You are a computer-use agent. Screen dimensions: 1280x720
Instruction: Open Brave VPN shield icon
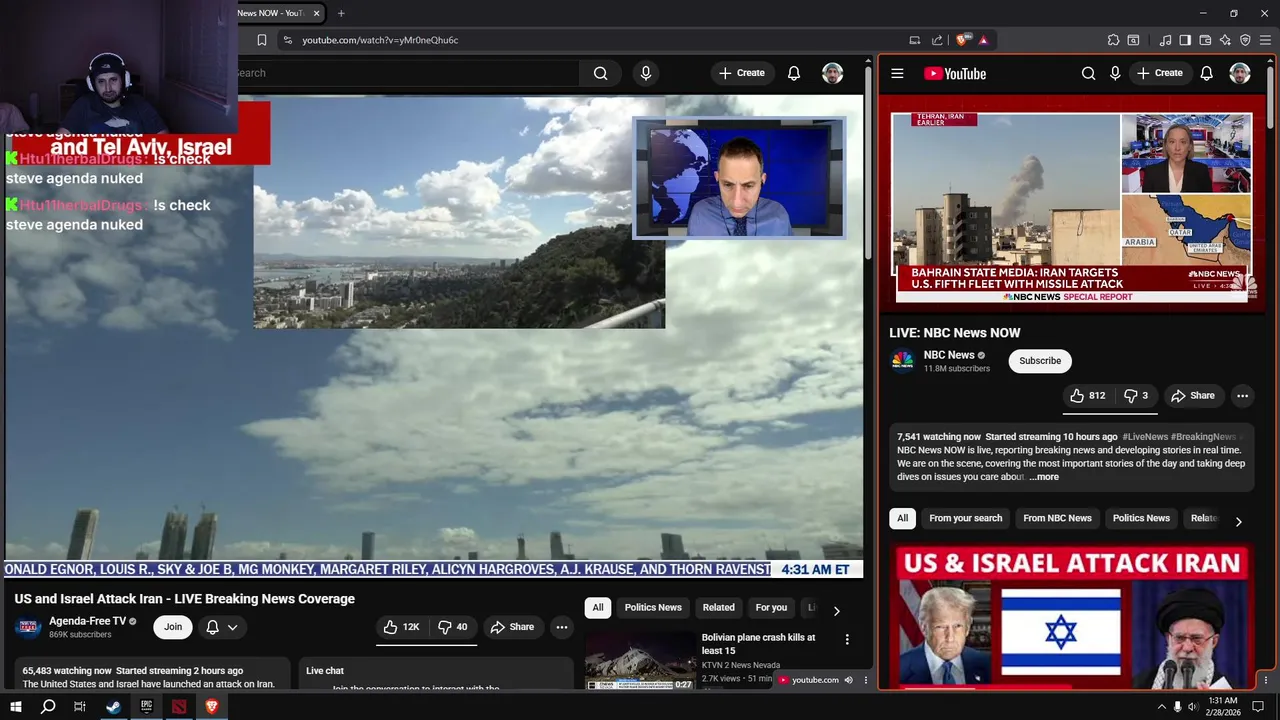[x=1245, y=40]
